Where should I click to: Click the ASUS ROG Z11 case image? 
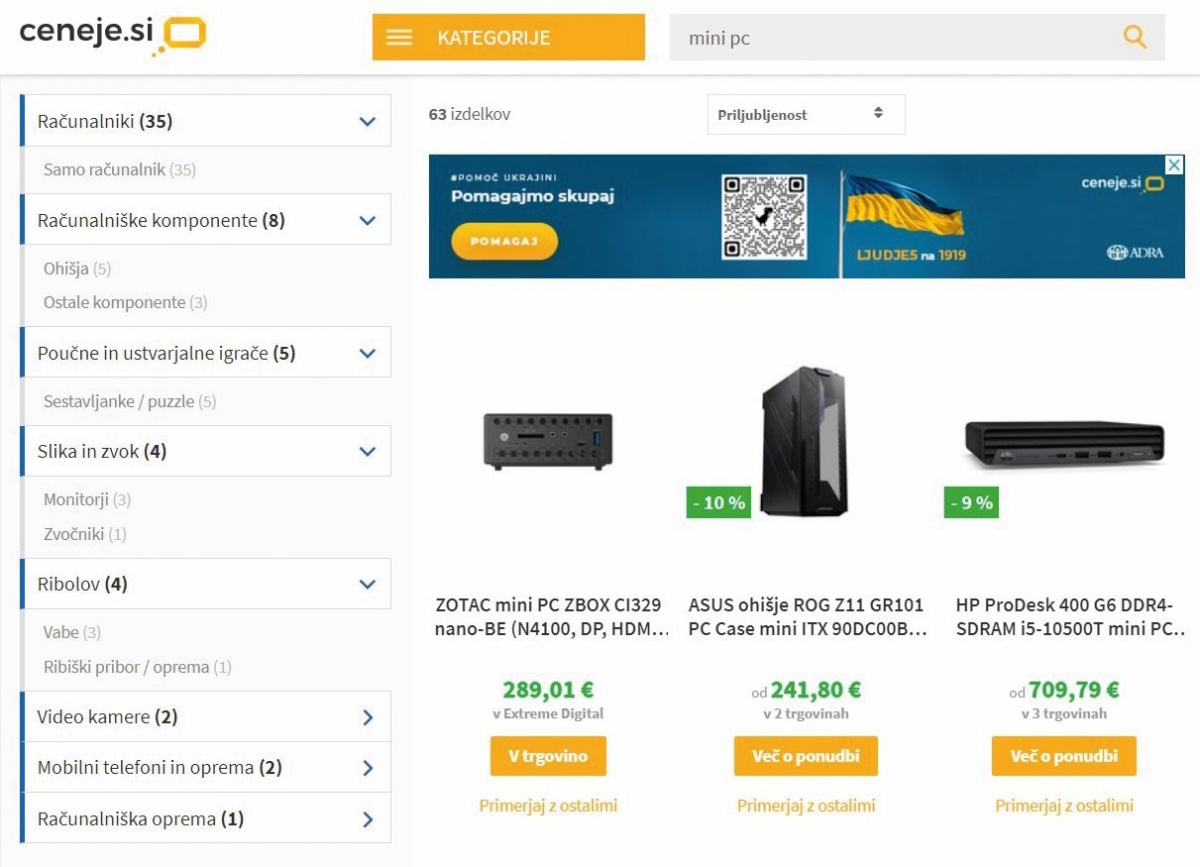coord(805,441)
